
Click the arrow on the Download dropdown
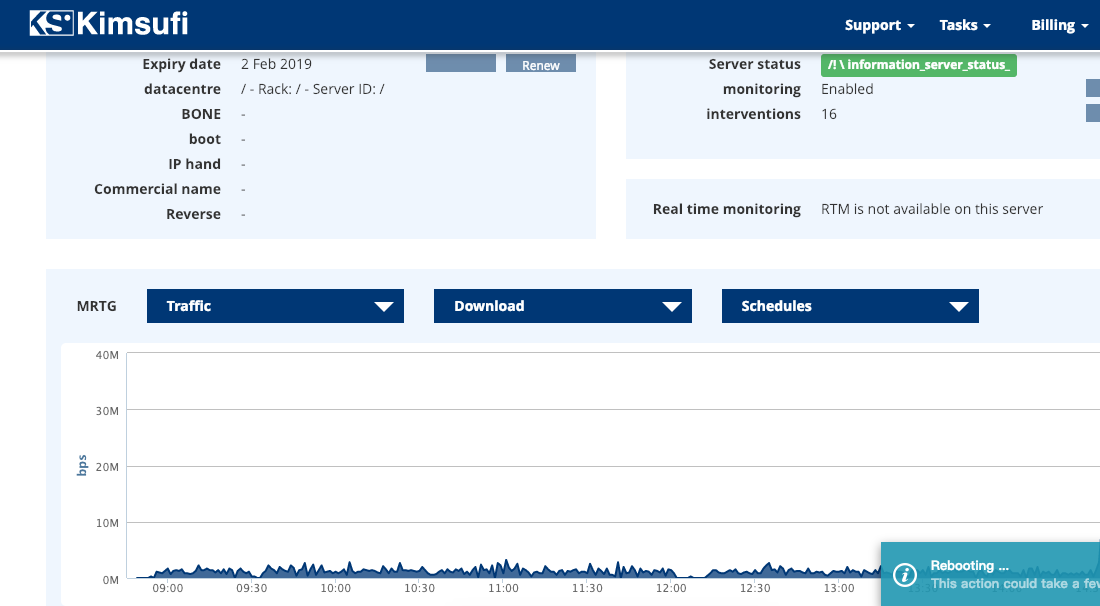[671, 307]
